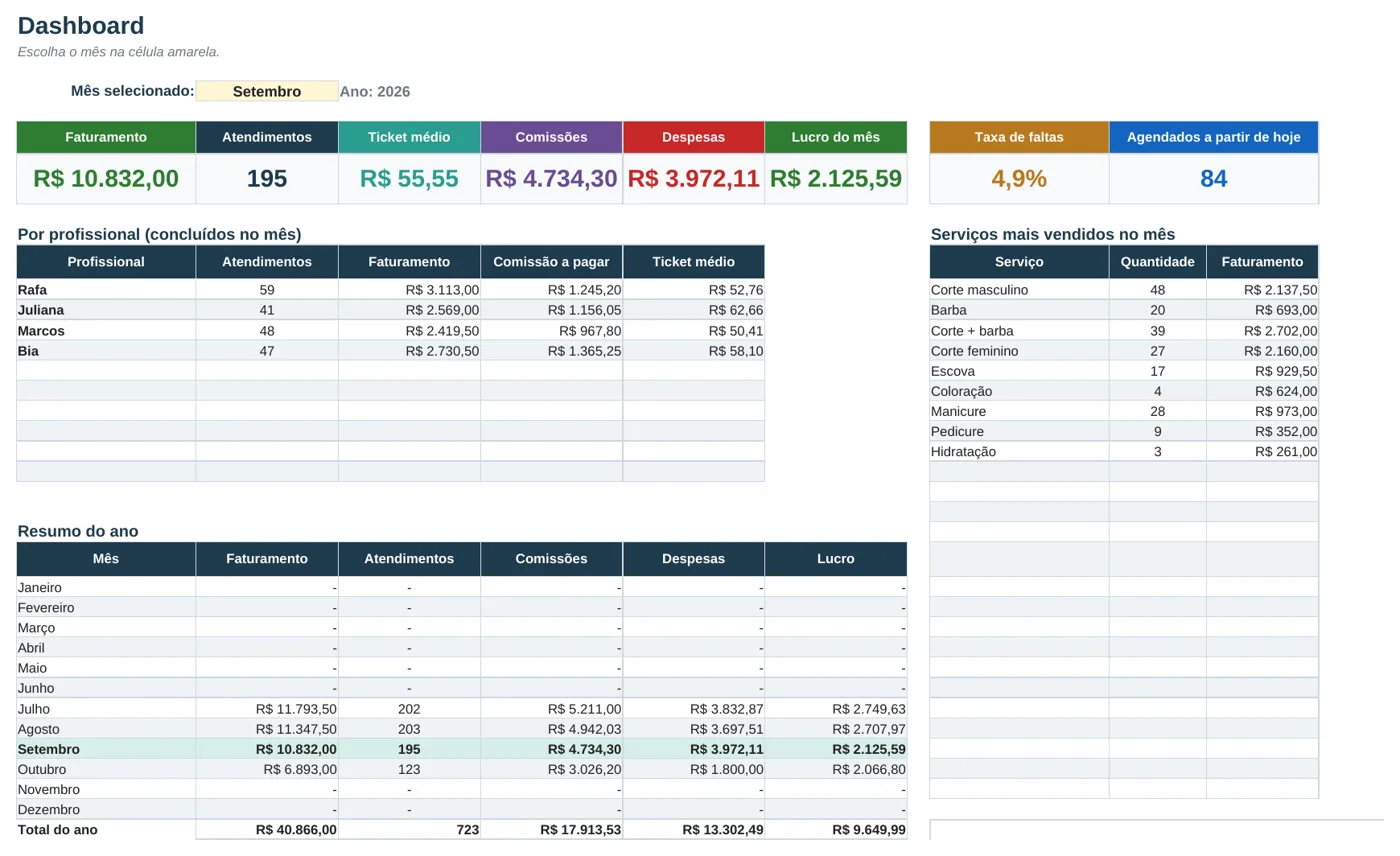Click the "Marcos" professional name cell
Screen dimensions: 1400x856
click(106, 331)
